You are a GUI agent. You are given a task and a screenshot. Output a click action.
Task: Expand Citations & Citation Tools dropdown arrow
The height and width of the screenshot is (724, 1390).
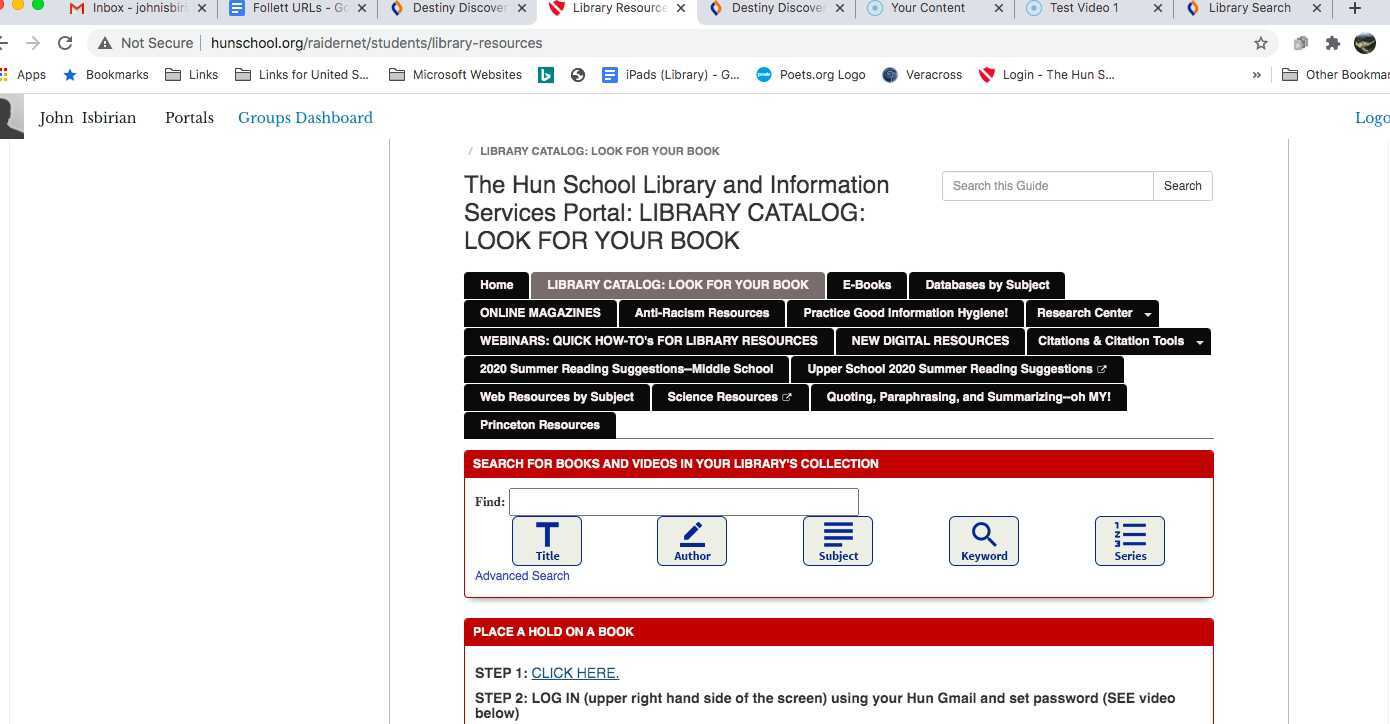1200,342
